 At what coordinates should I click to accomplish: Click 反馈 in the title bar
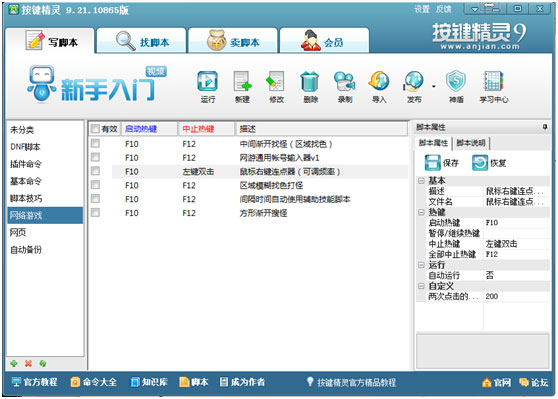[x=443, y=9]
